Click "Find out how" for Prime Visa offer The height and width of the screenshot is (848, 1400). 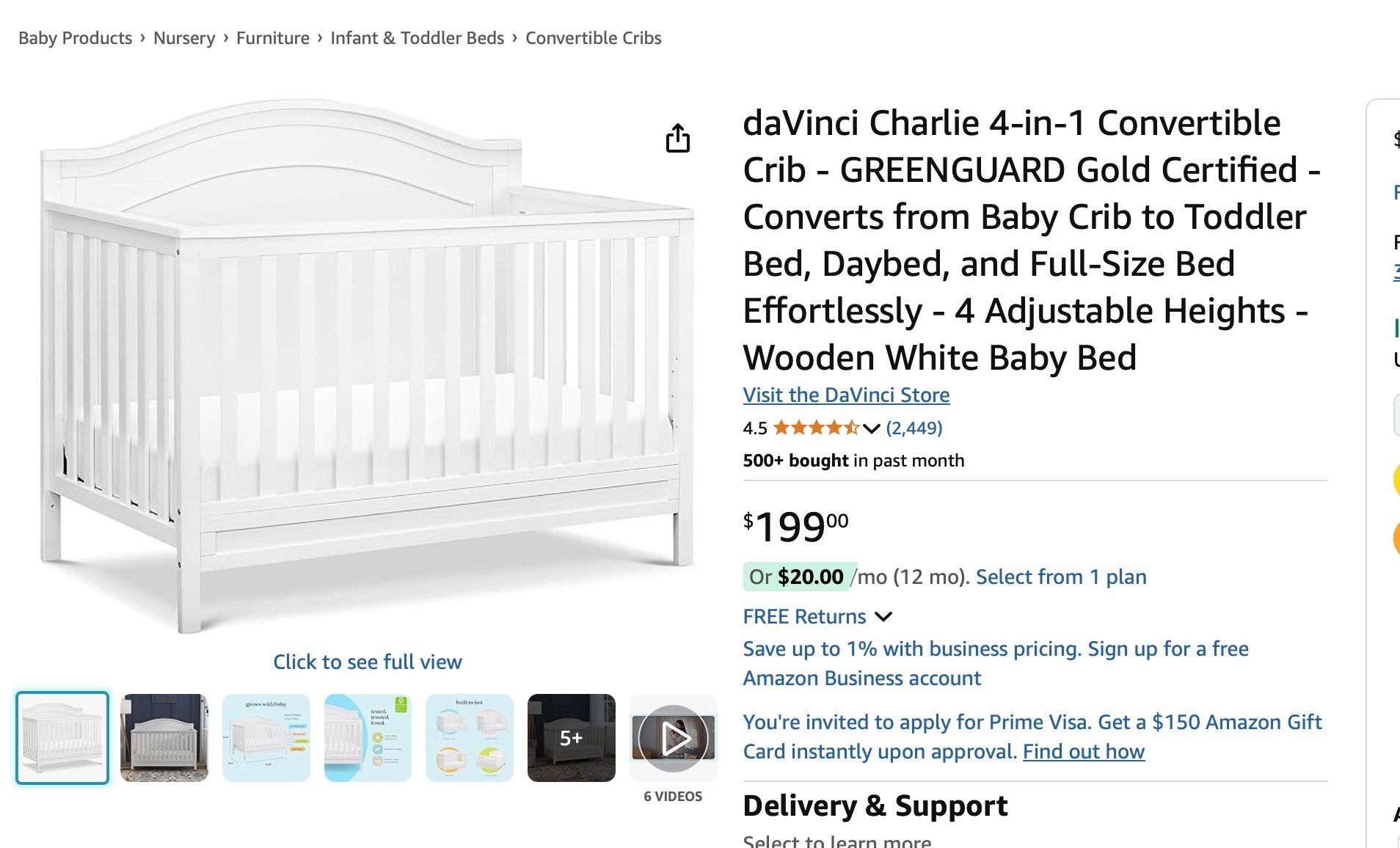[x=1083, y=751]
